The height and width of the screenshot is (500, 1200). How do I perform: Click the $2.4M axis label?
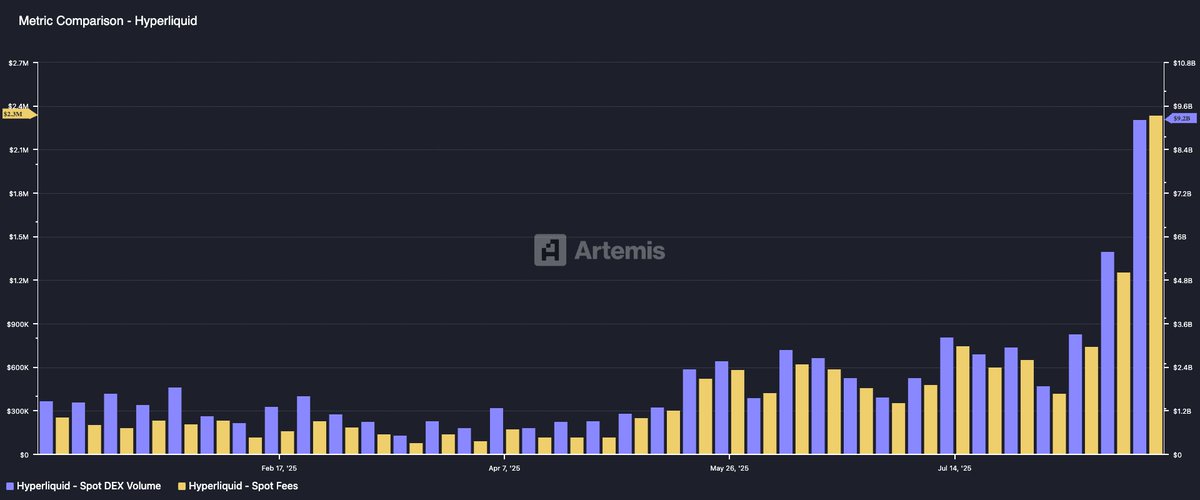click(19, 106)
